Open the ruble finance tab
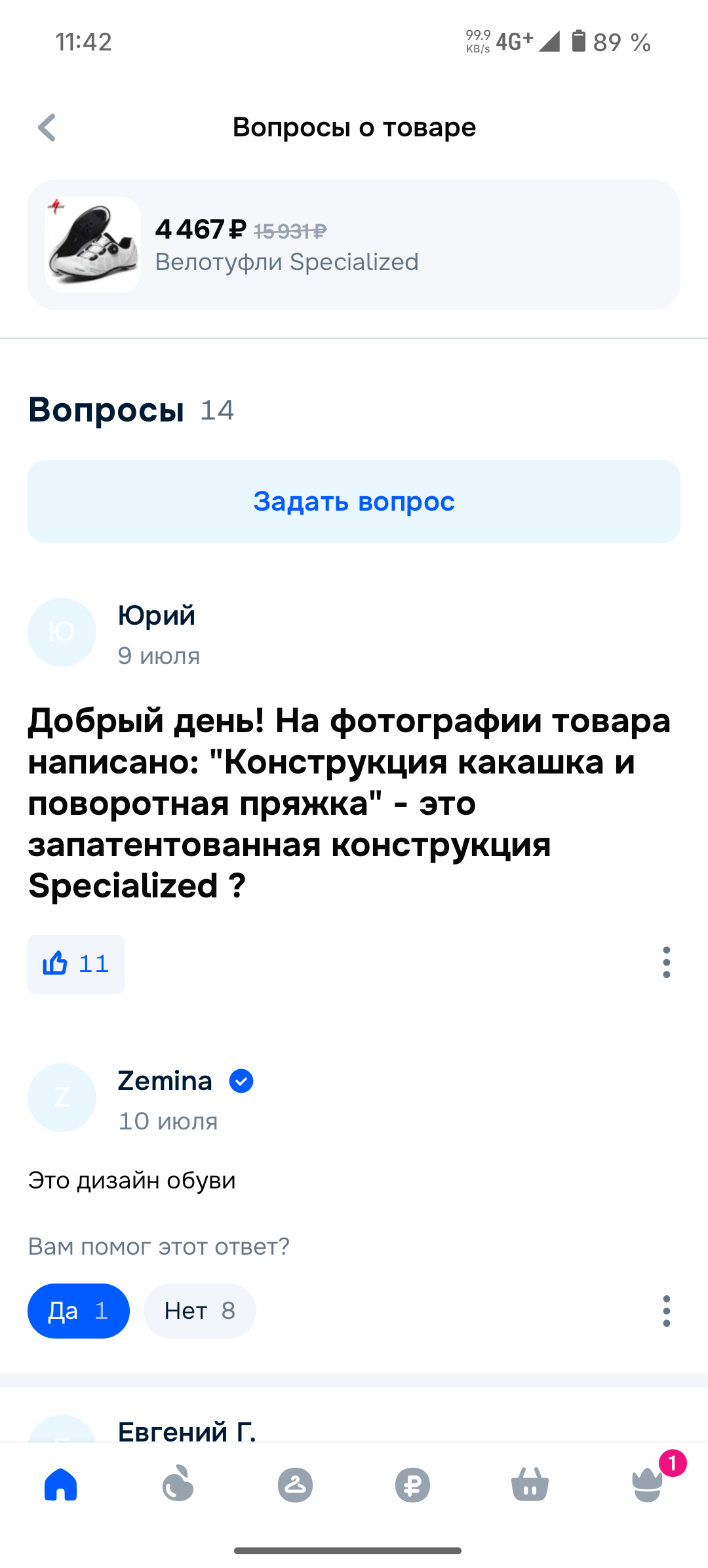This screenshot has height=1568, width=708. (412, 1484)
